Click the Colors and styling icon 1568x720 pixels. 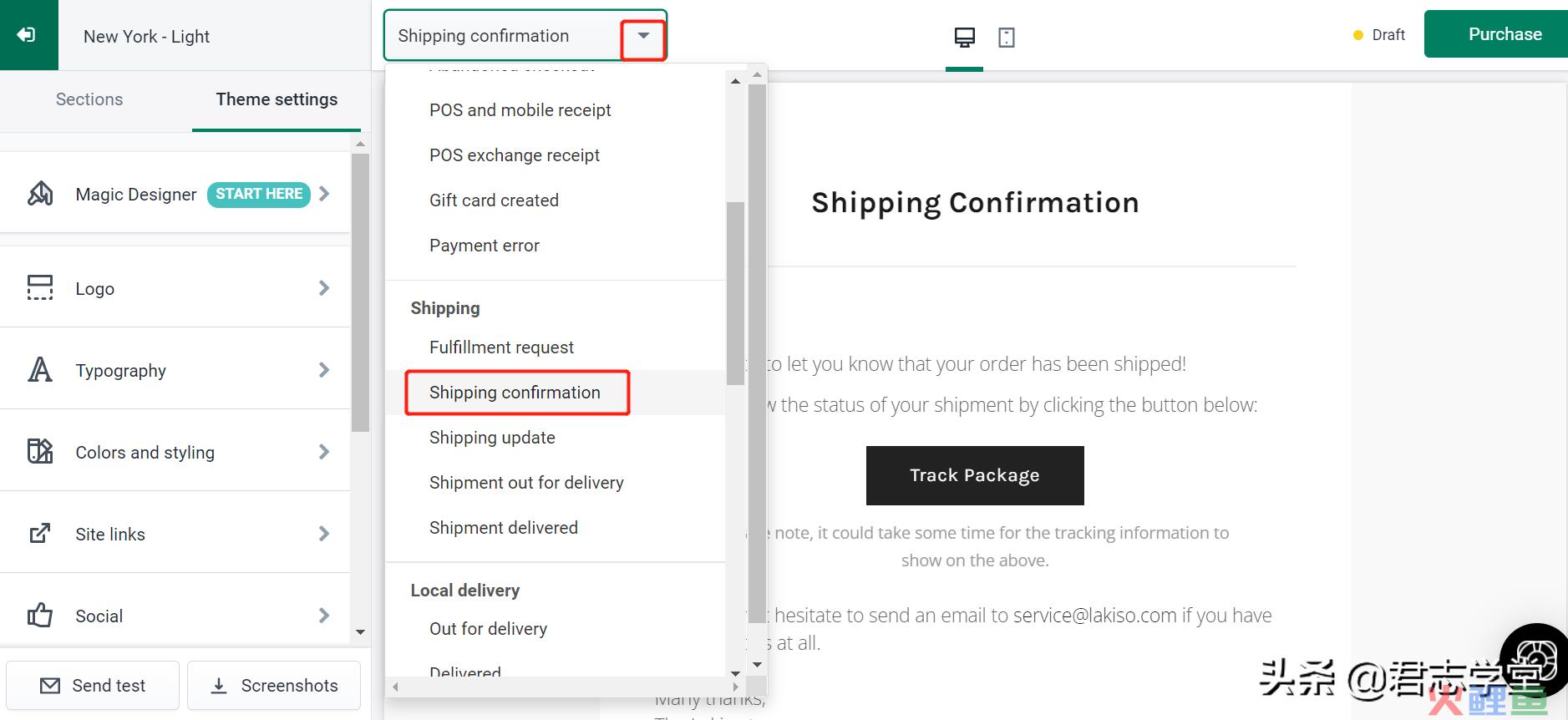(x=40, y=451)
